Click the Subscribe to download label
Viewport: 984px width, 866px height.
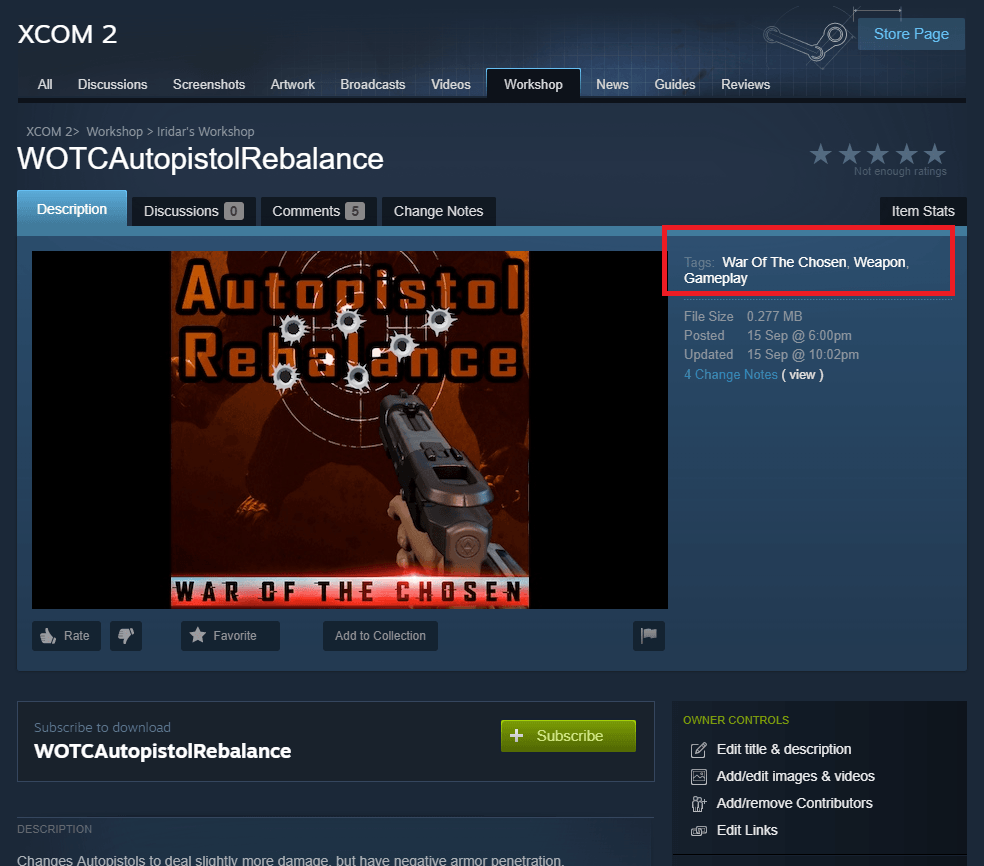(102, 727)
